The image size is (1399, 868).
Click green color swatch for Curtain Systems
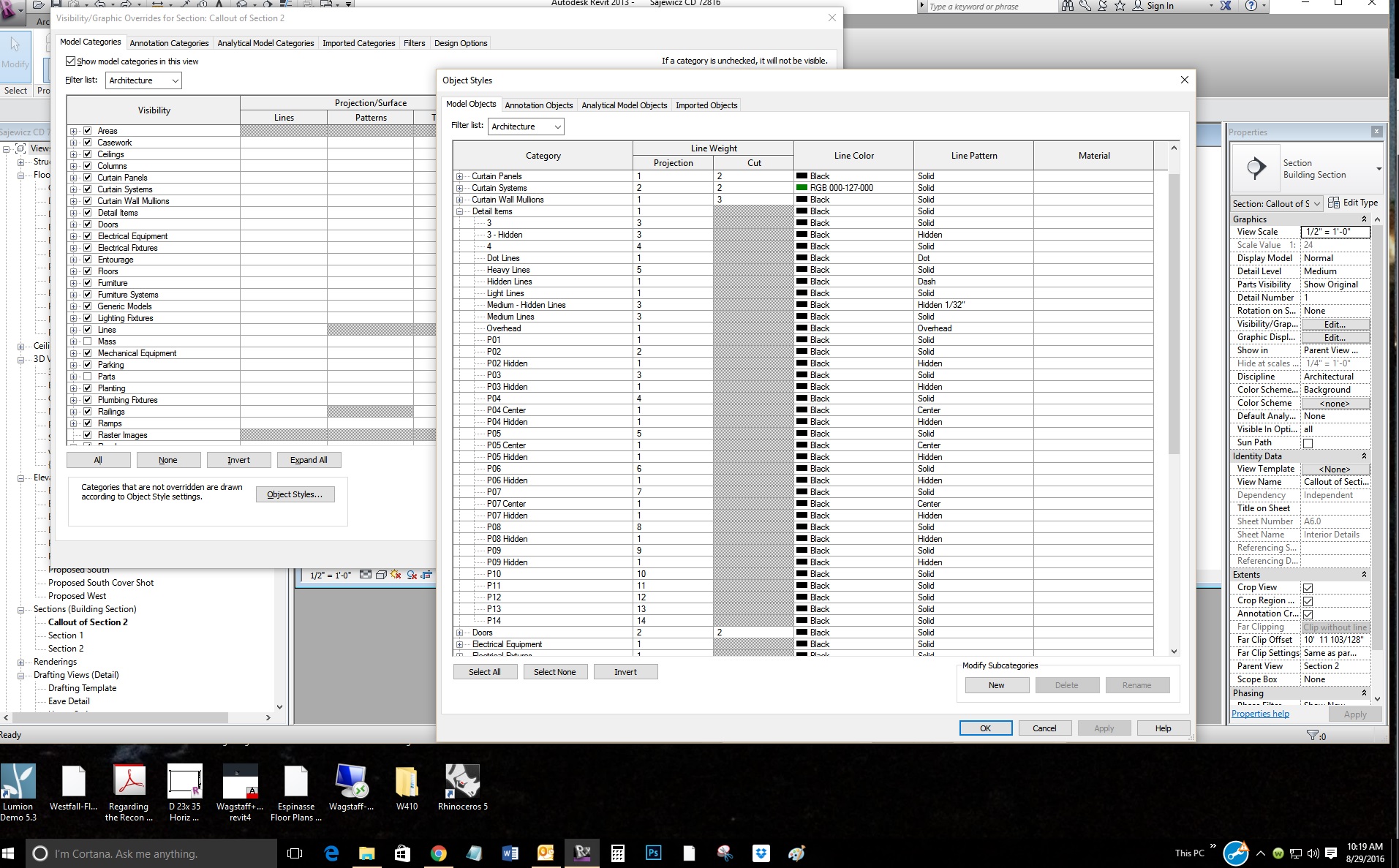click(x=802, y=188)
